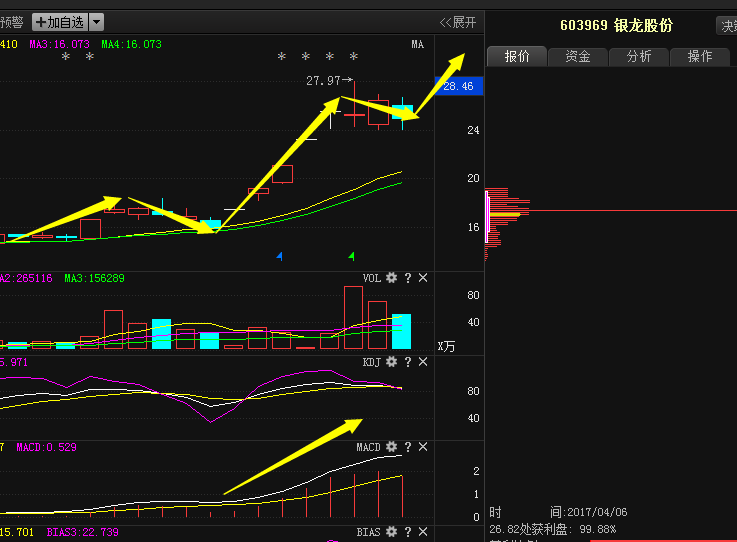
Task: Switch to the 资金 tab
Action: coord(578,56)
